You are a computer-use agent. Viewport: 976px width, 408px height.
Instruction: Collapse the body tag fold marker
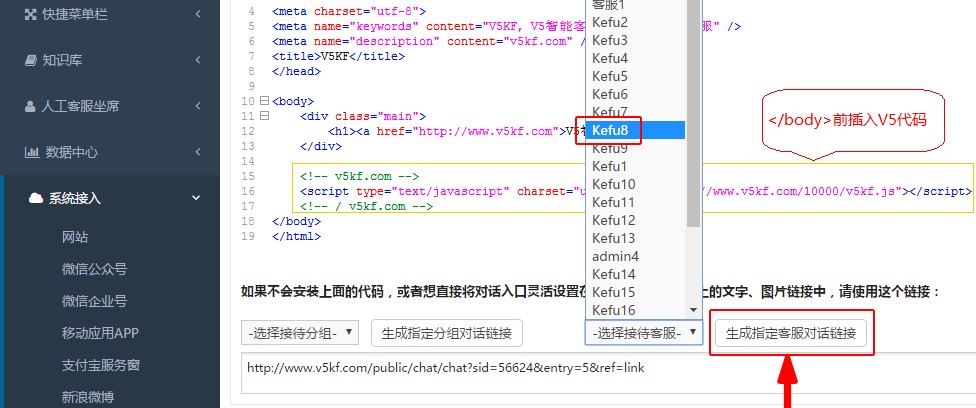[x=263, y=100]
